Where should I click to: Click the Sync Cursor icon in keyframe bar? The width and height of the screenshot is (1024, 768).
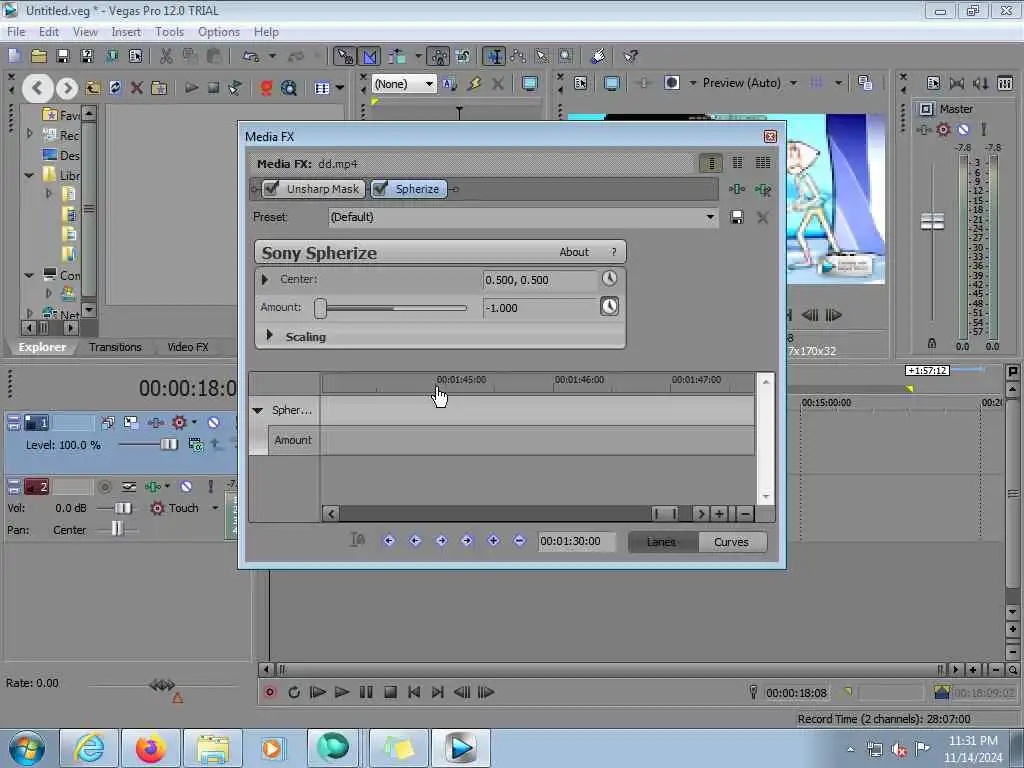click(x=357, y=540)
